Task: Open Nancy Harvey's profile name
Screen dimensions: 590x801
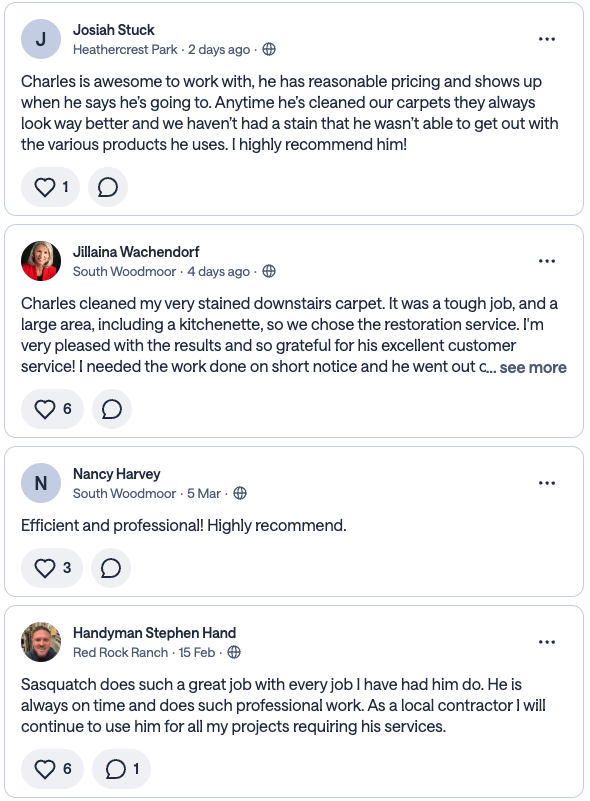Action: click(x=115, y=473)
